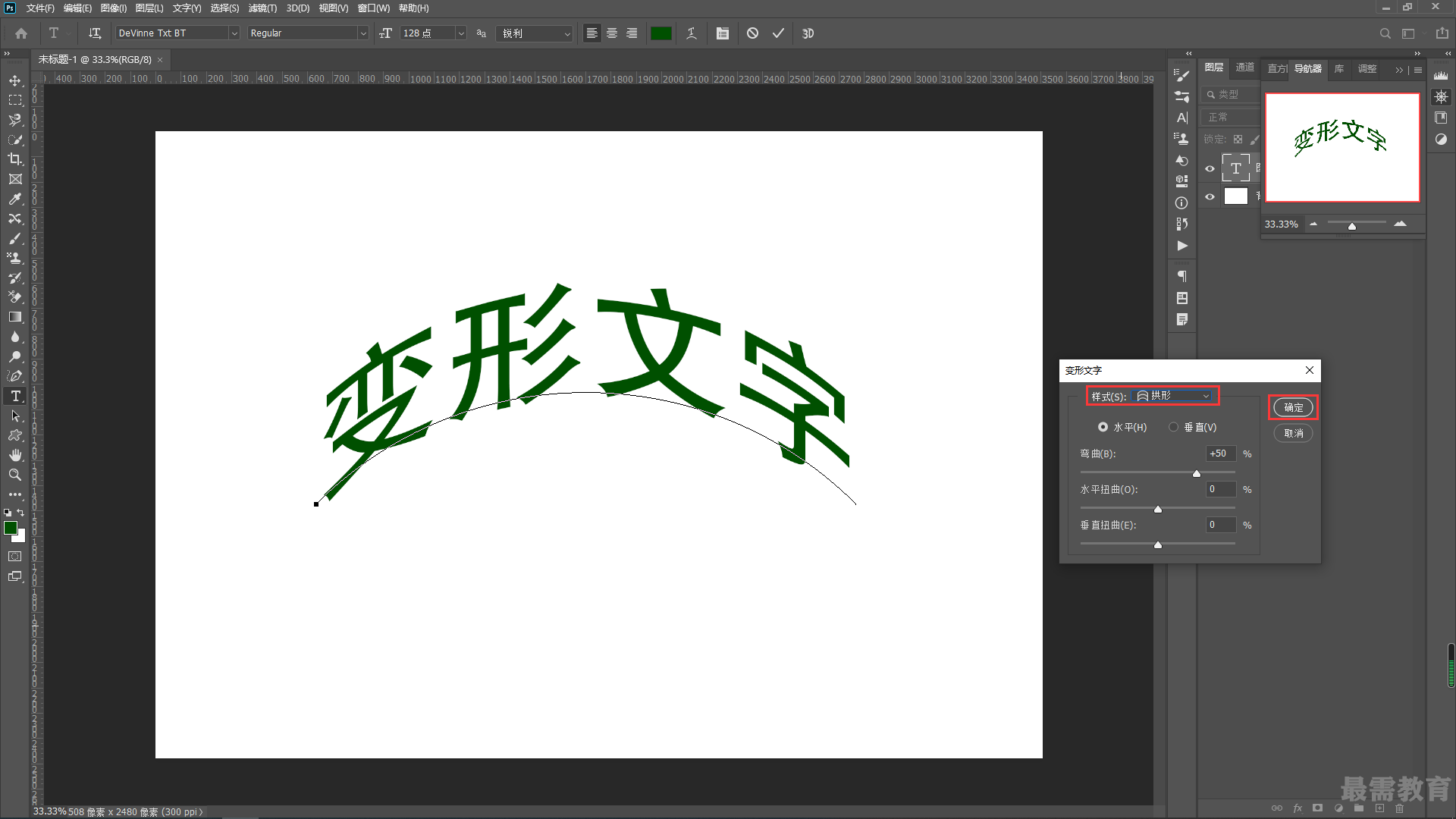Zoom in navigator large mountain button
Screen dimensions: 1456x819
point(1400,223)
